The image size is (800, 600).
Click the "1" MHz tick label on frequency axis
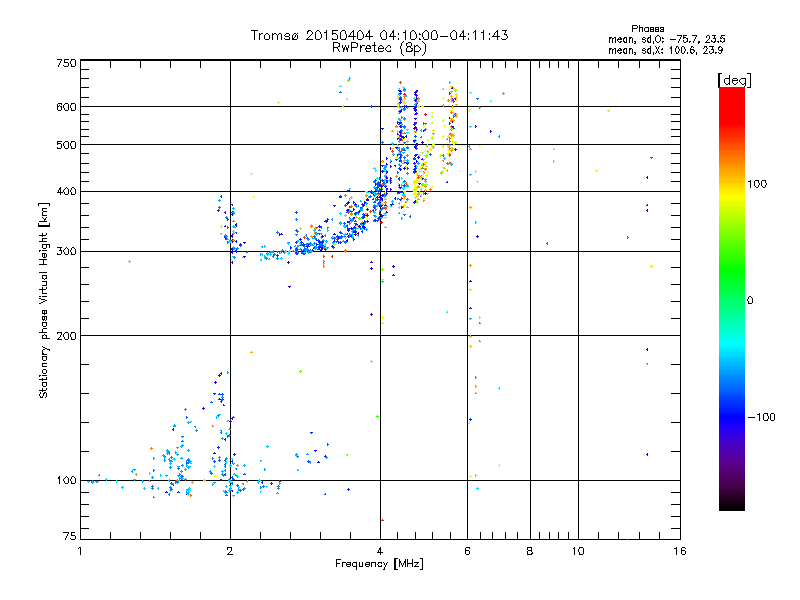81,551
